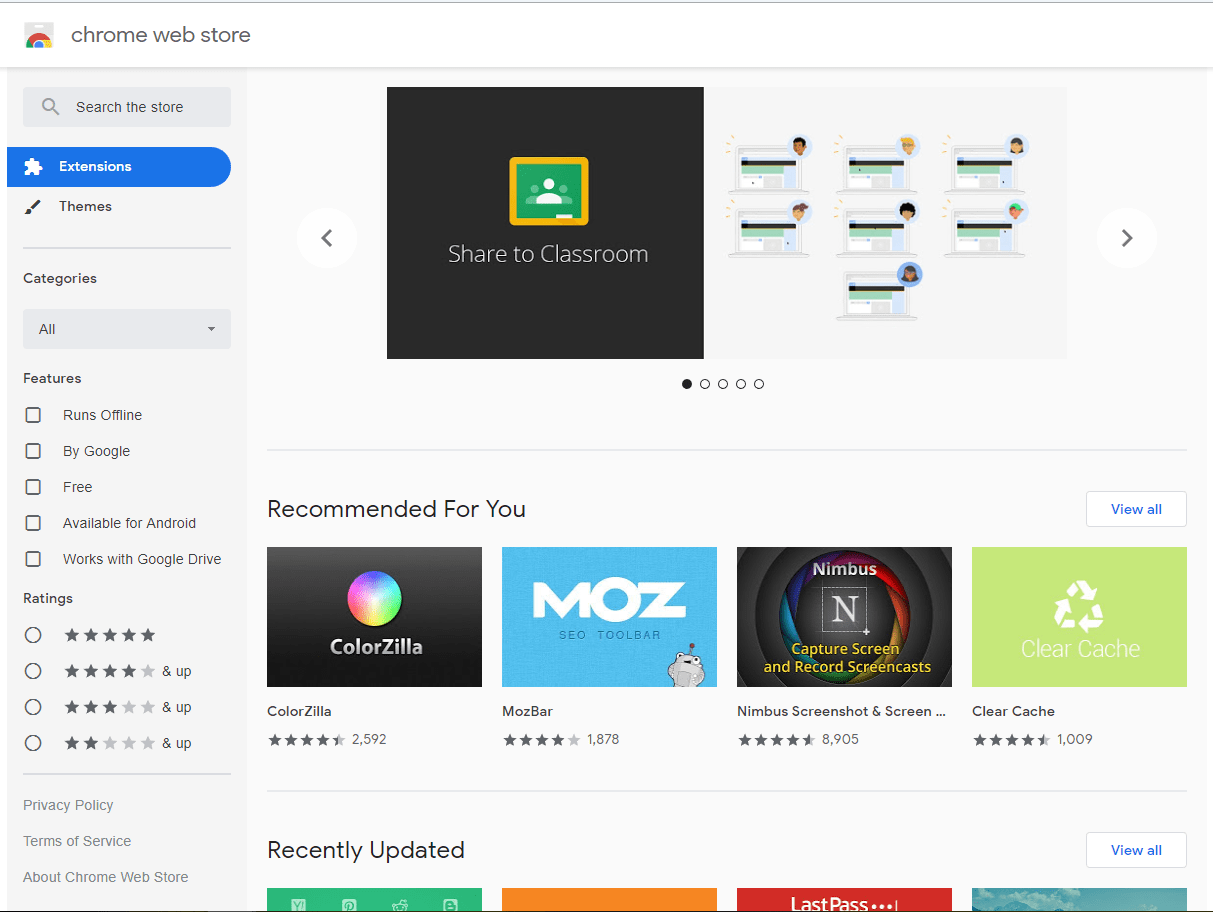Open the LastPass recently updated tile

click(x=844, y=900)
